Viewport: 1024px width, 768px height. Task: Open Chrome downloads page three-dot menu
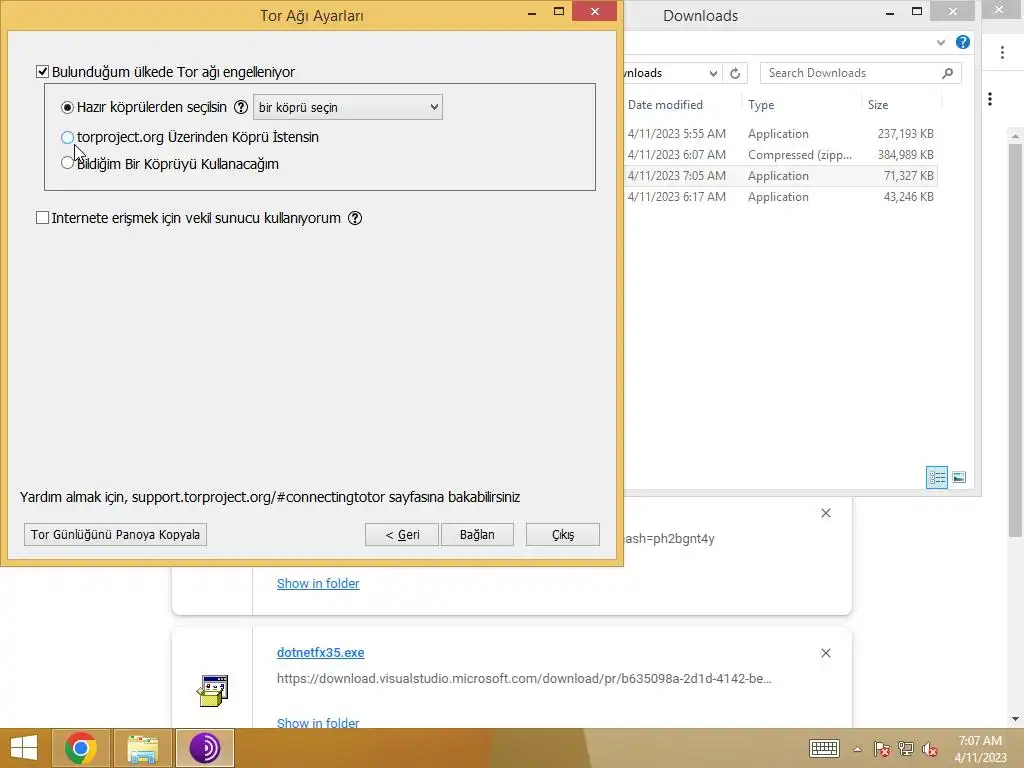tap(990, 99)
